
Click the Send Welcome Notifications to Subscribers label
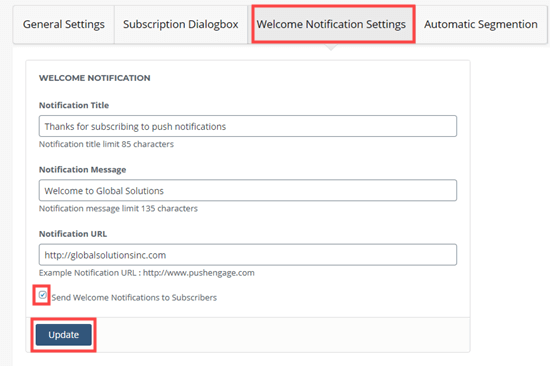tap(134, 298)
